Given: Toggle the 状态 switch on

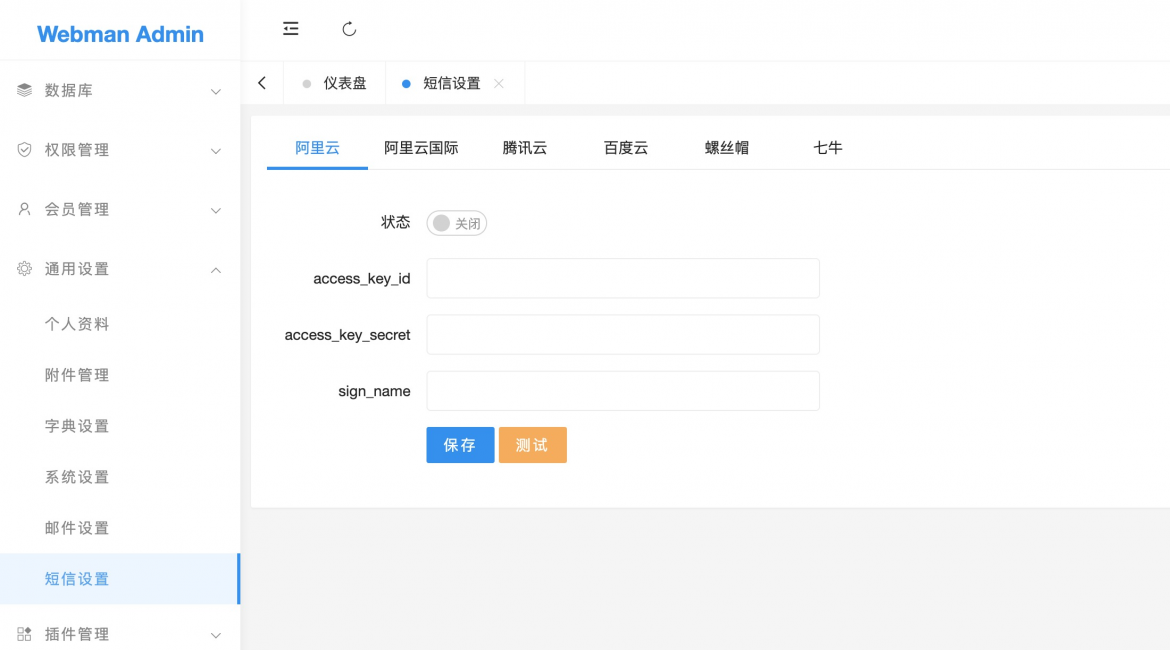Looking at the screenshot, I should click(457, 223).
